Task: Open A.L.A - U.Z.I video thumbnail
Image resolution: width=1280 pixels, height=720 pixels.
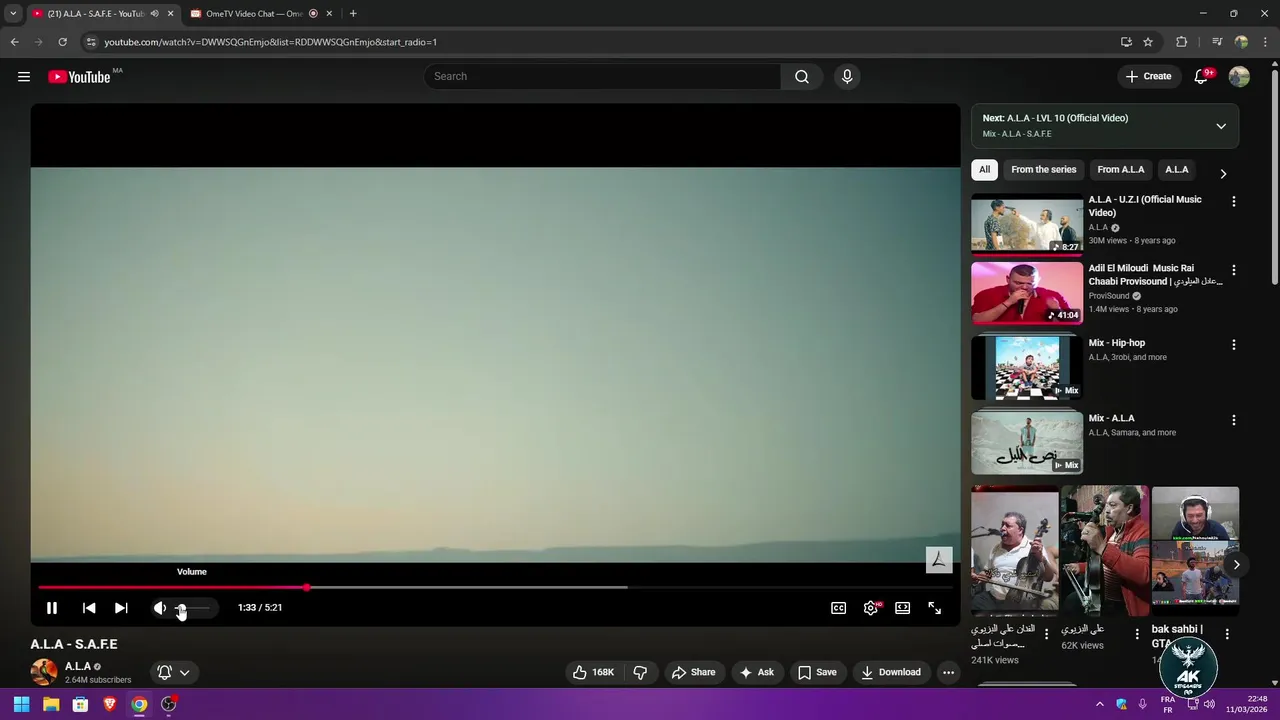Action: click(x=1027, y=224)
